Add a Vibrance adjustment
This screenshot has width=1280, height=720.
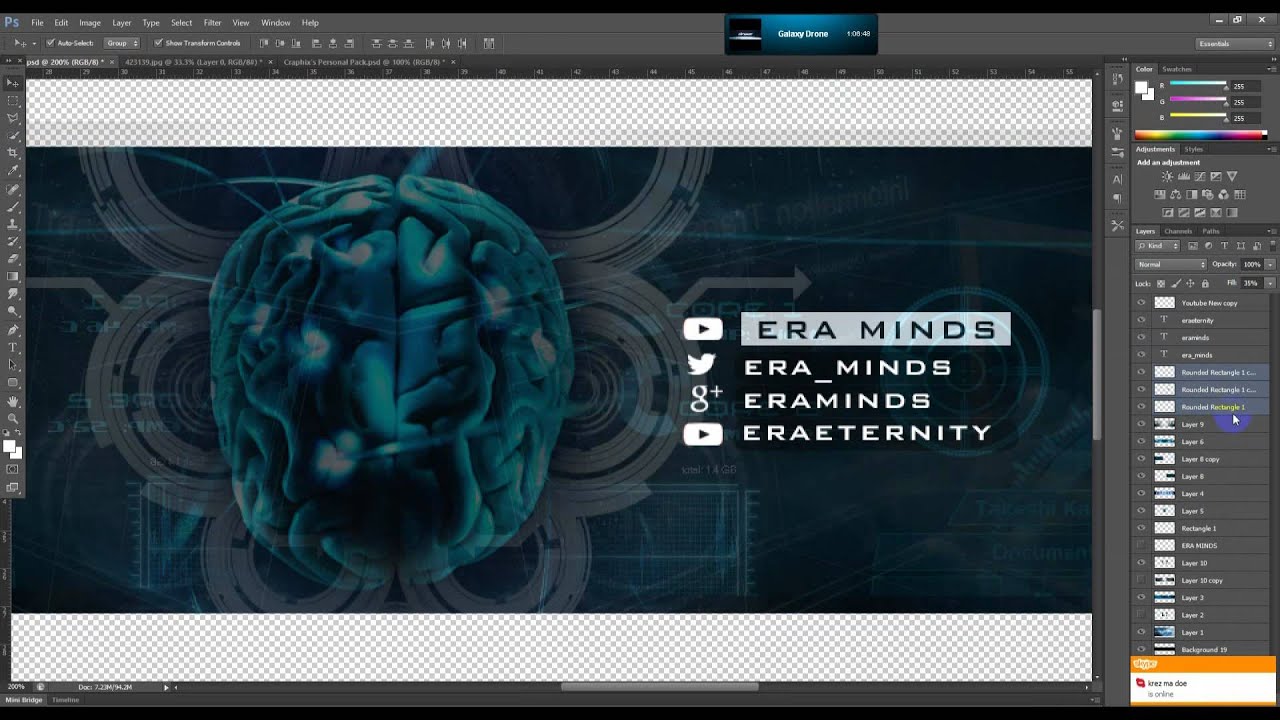[1231, 177]
